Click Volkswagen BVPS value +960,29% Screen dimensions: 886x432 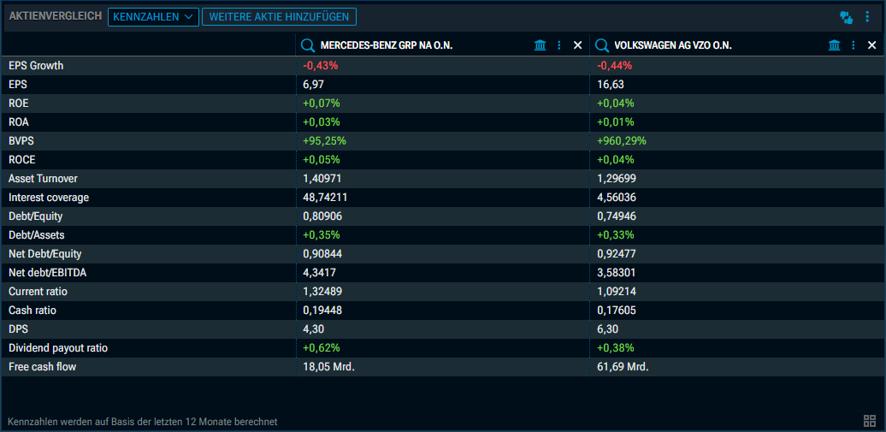click(x=622, y=141)
